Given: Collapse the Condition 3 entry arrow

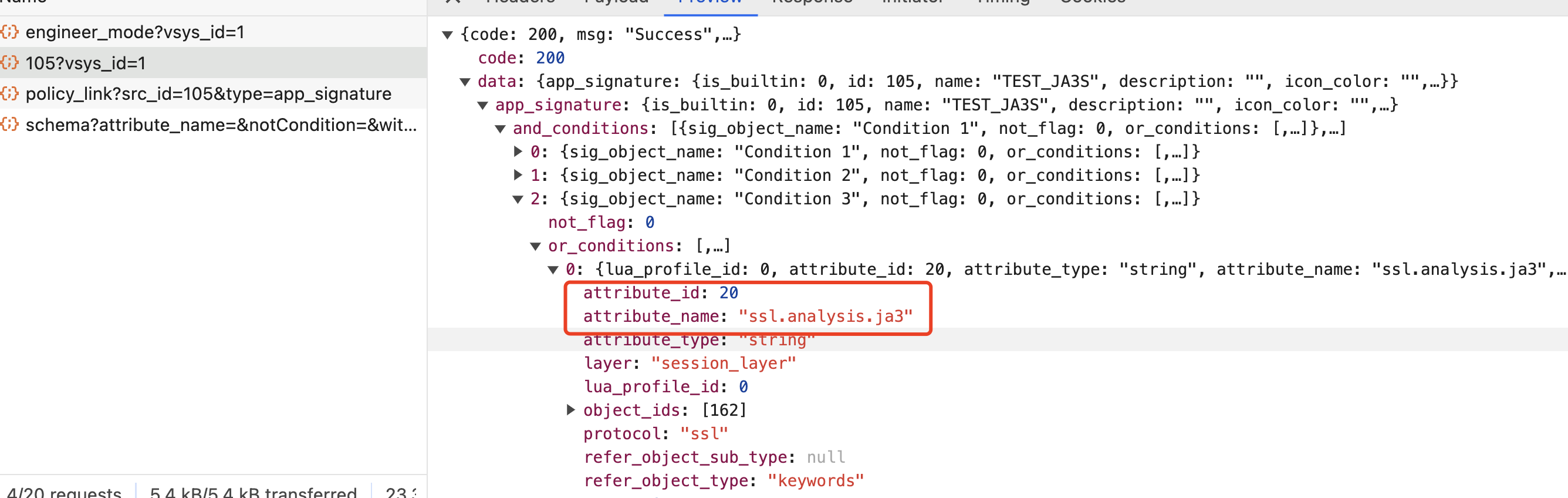Looking at the screenshot, I should [x=518, y=199].
